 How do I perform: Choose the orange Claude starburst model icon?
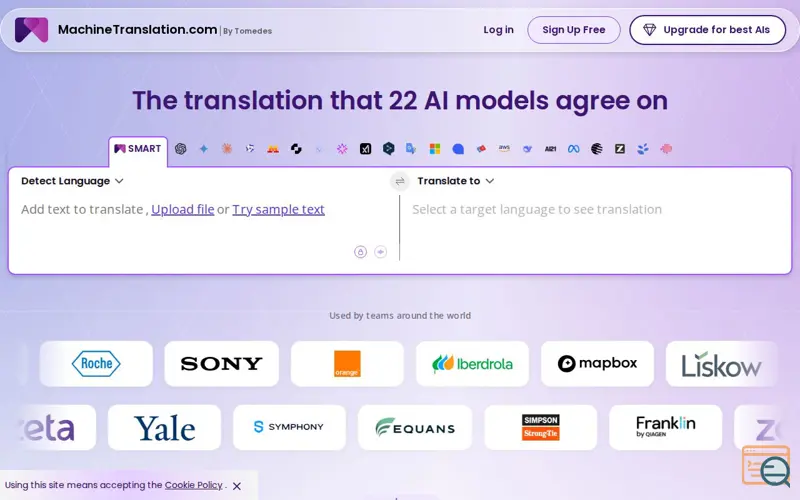coord(227,148)
